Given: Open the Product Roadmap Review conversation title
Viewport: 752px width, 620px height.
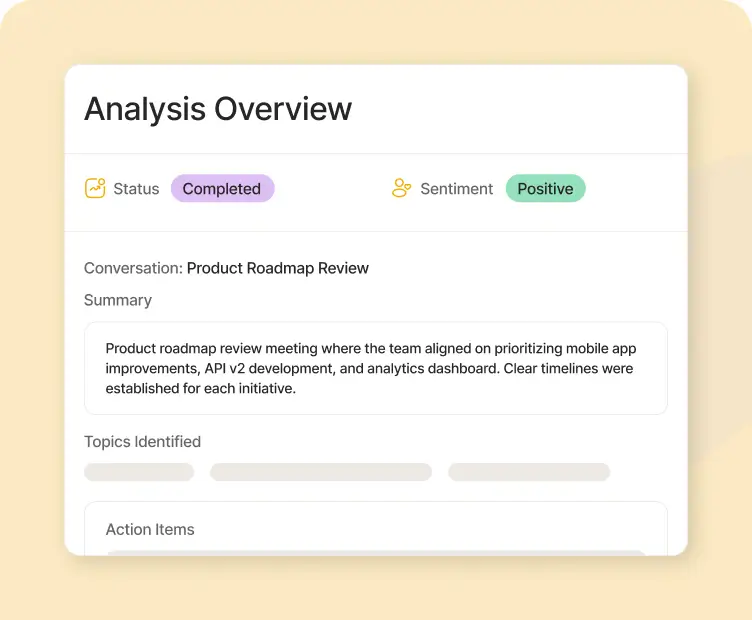Looking at the screenshot, I should pos(278,268).
